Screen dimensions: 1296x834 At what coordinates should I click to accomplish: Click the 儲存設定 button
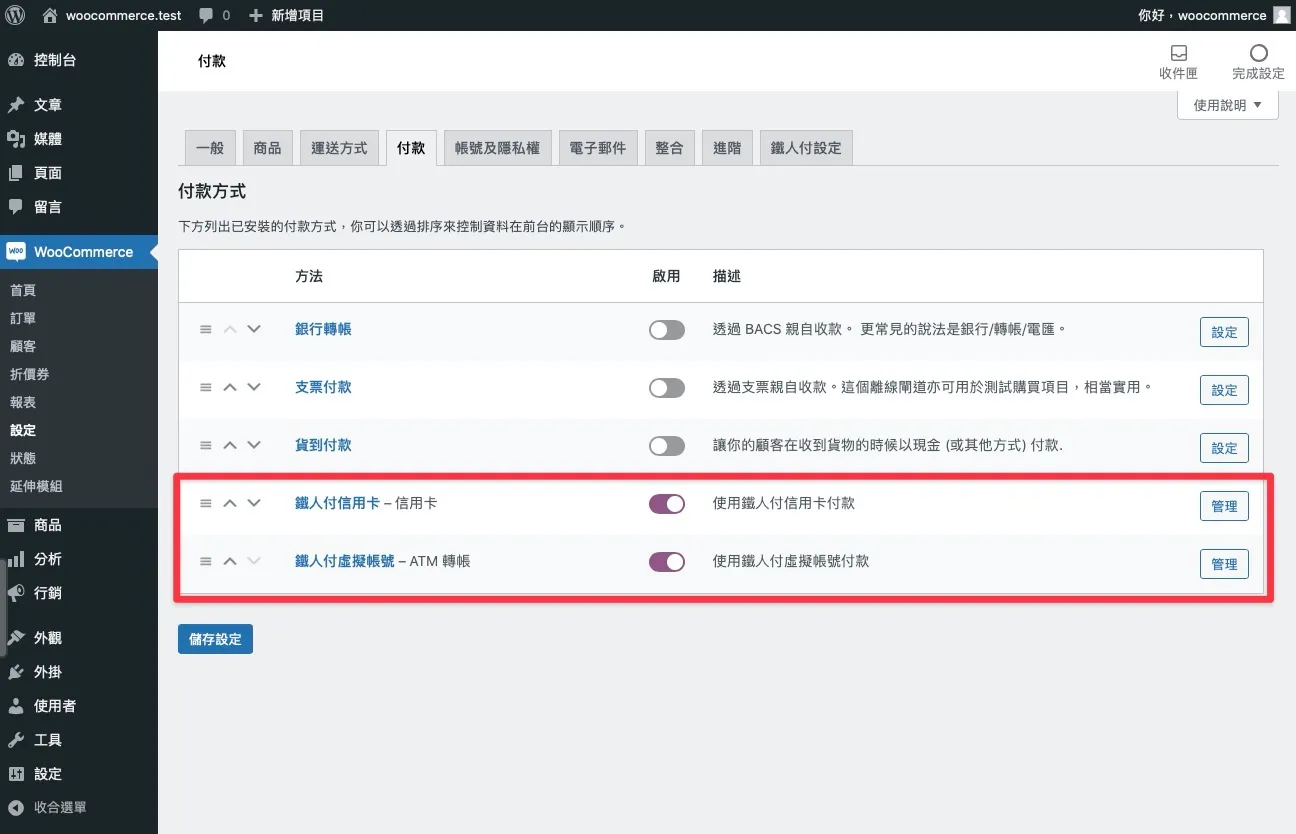coord(215,638)
